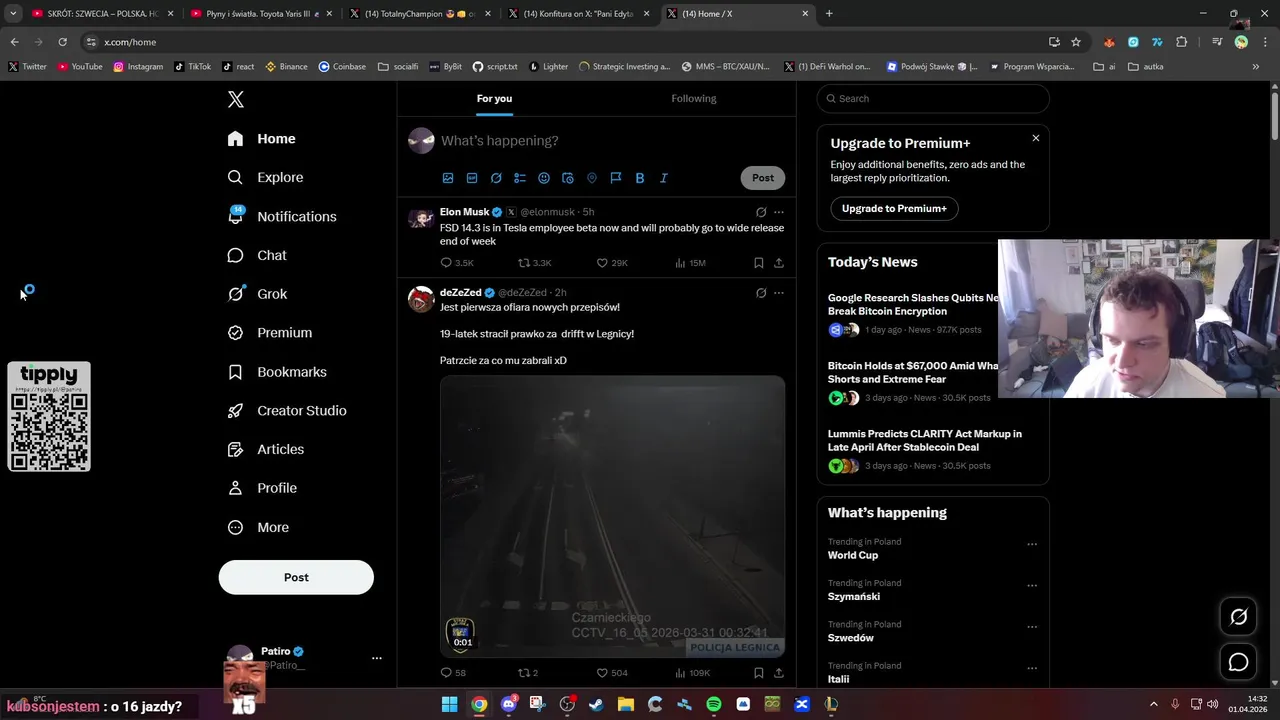Open the YouTube bookmark
The width and height of the screenshot is (1280, 720).
point(80,67)
